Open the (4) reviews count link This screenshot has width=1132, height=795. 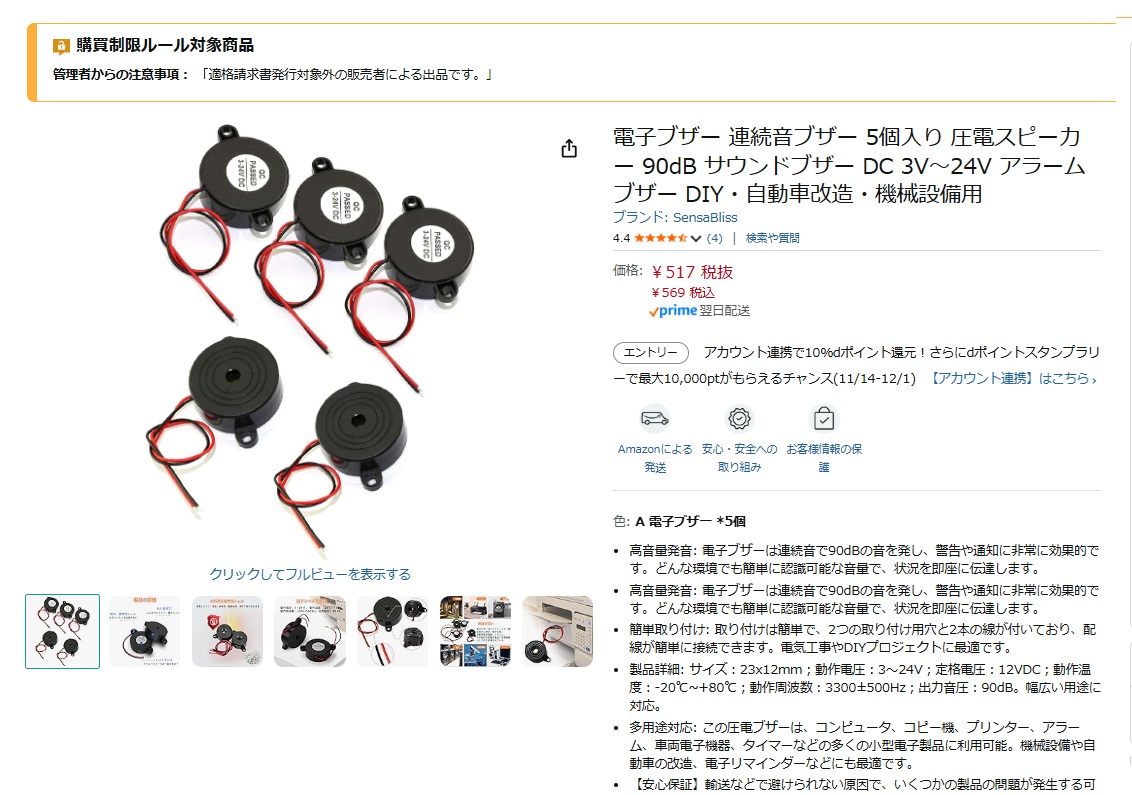tap(714, 238)
